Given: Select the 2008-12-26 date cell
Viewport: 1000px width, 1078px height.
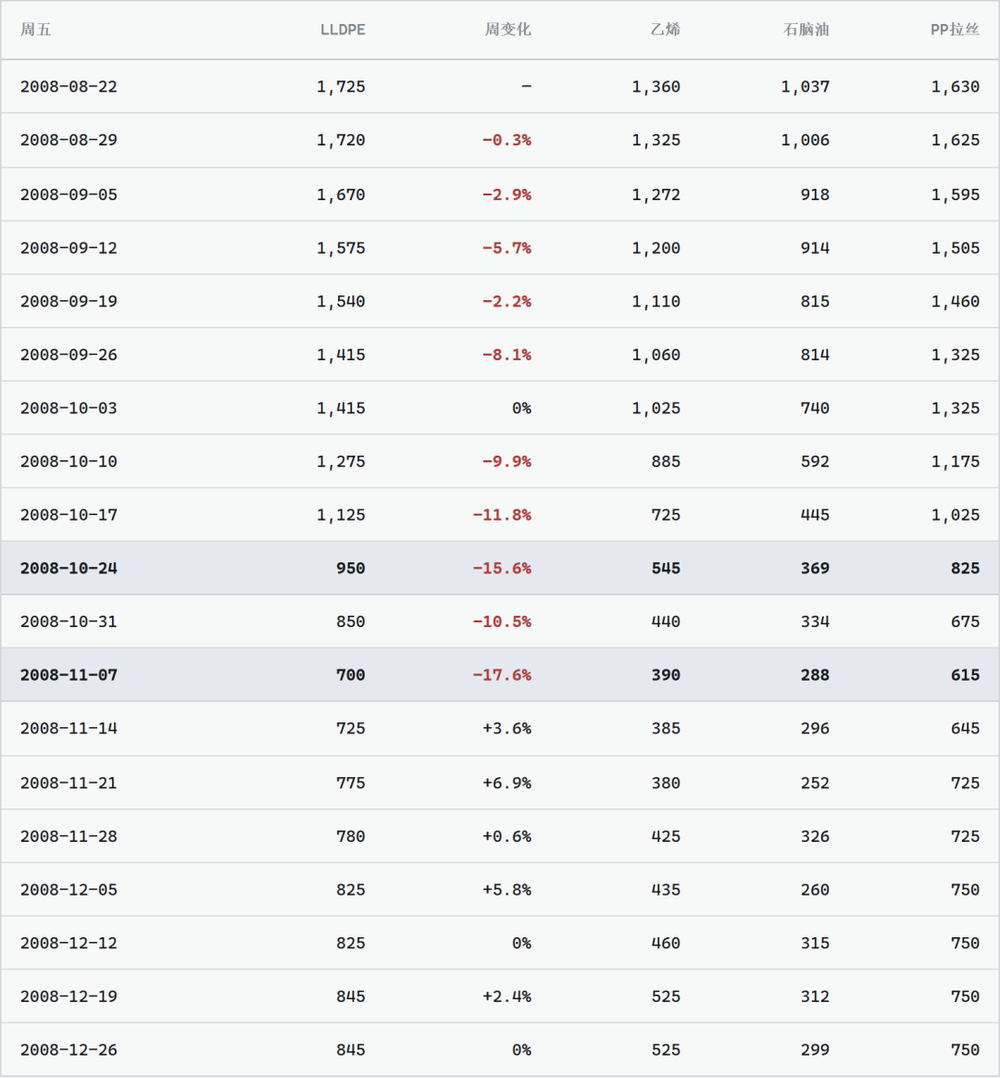Looking at the screenshot, I should [x=69, y=1050].
